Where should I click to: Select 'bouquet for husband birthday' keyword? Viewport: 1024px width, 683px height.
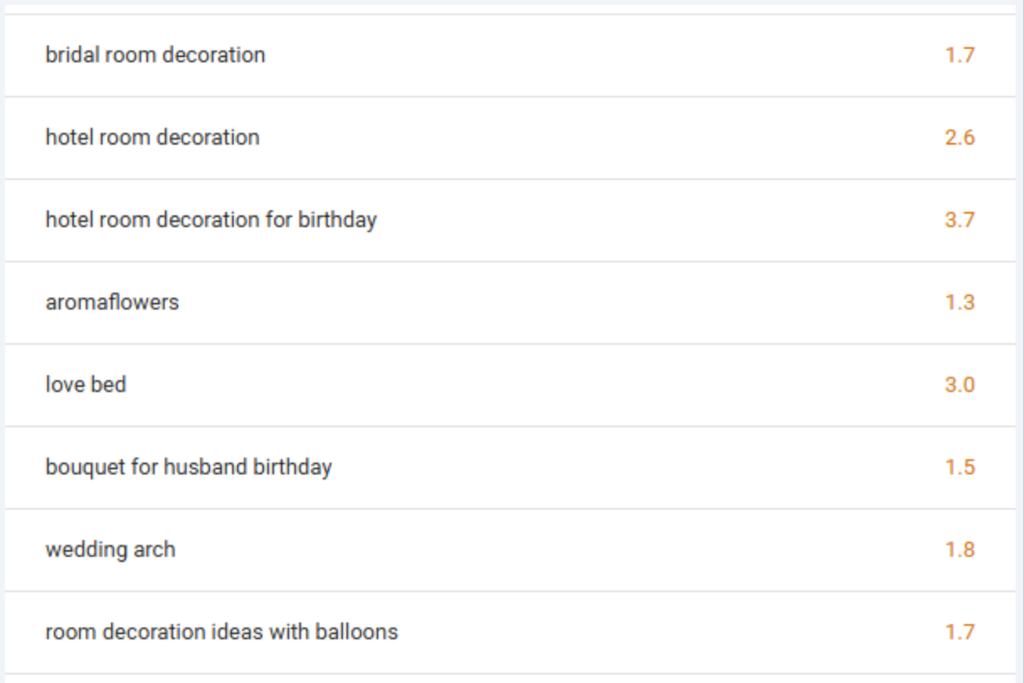[x=188, y=467]
